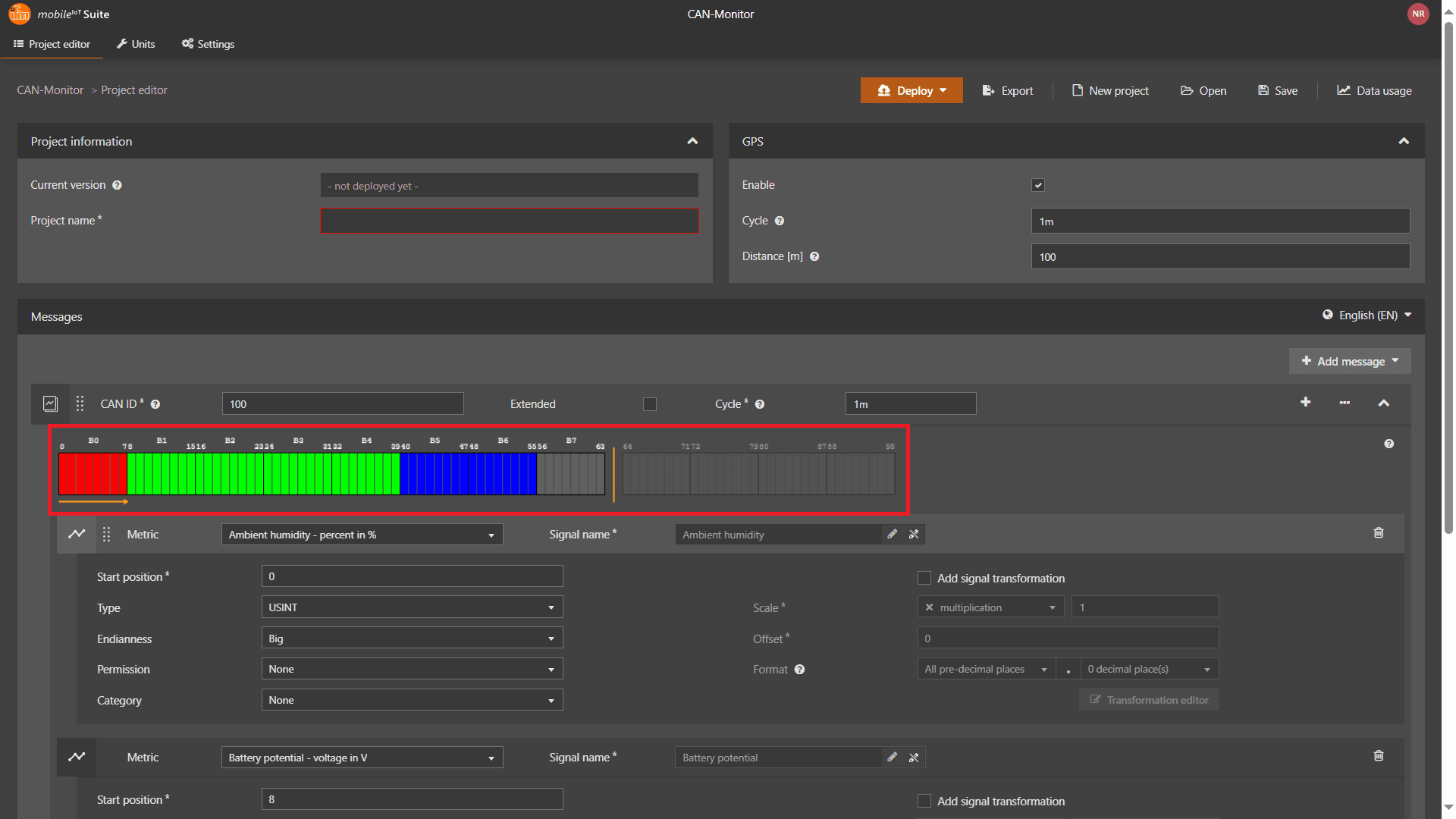1456x819 pixels.
Task: Click the chart icon left of CAN ID
Action: coord(50,403)
